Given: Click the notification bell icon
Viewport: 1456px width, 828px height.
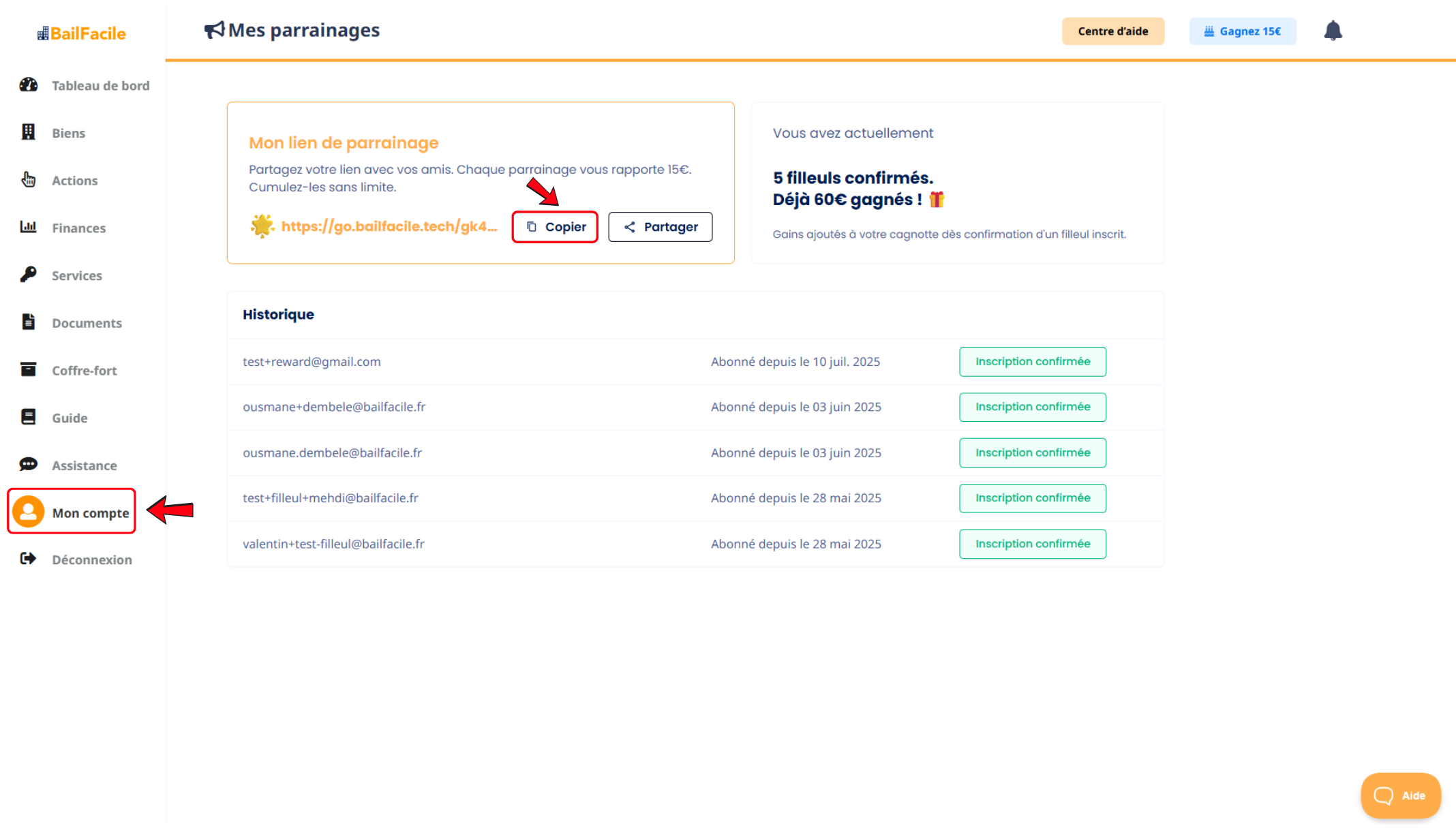Looking at the screenshot, I should (x=1333, y=31).
